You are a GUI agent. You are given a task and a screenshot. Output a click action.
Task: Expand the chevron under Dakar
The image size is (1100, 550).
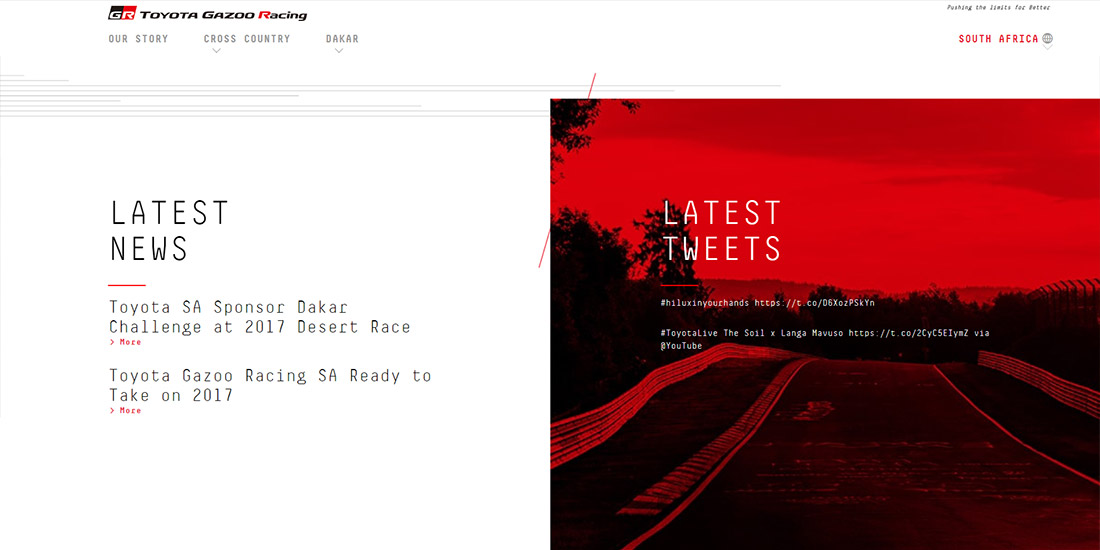339,51
